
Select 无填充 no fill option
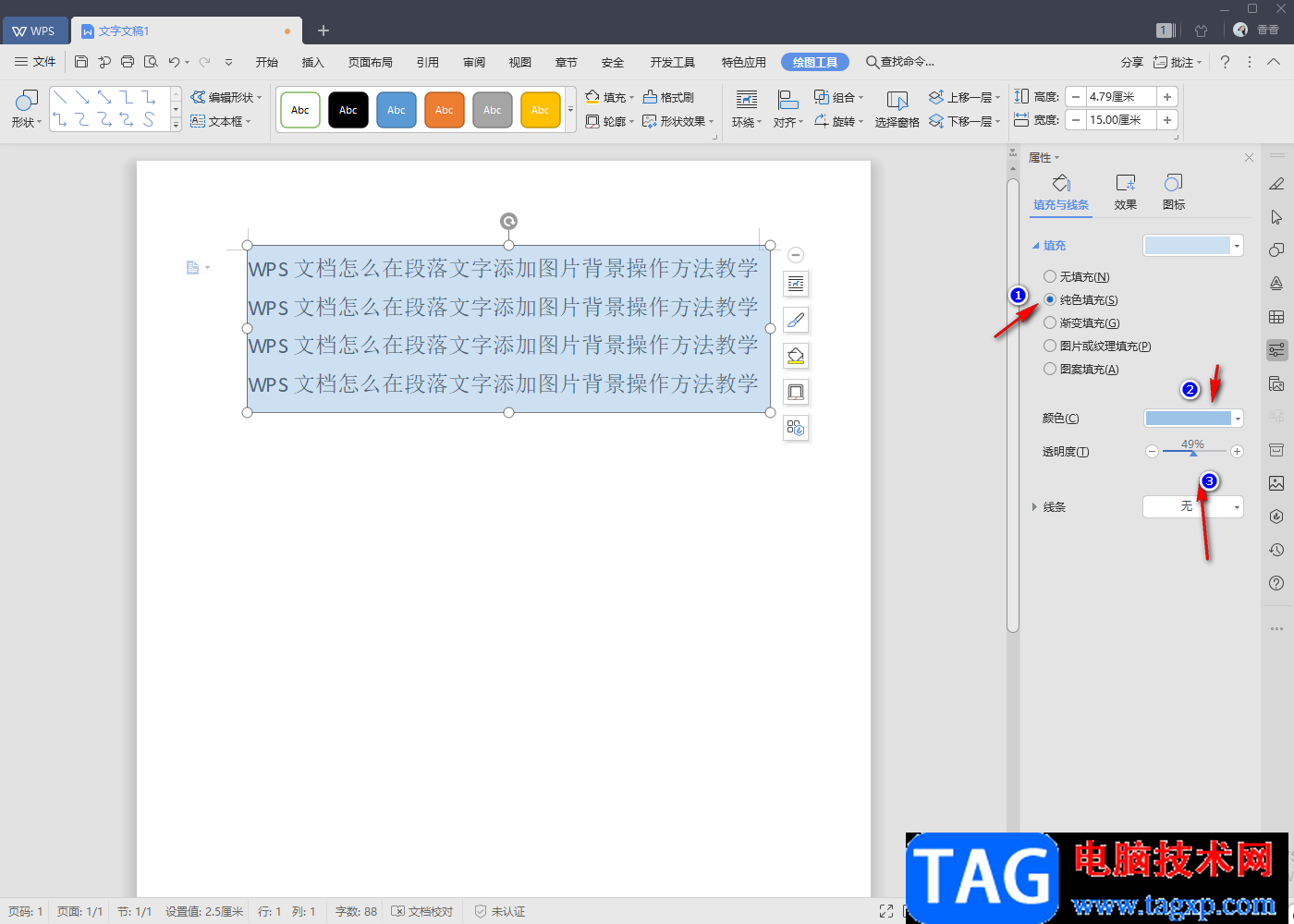pyautogui.click(x=1077, y=276)
